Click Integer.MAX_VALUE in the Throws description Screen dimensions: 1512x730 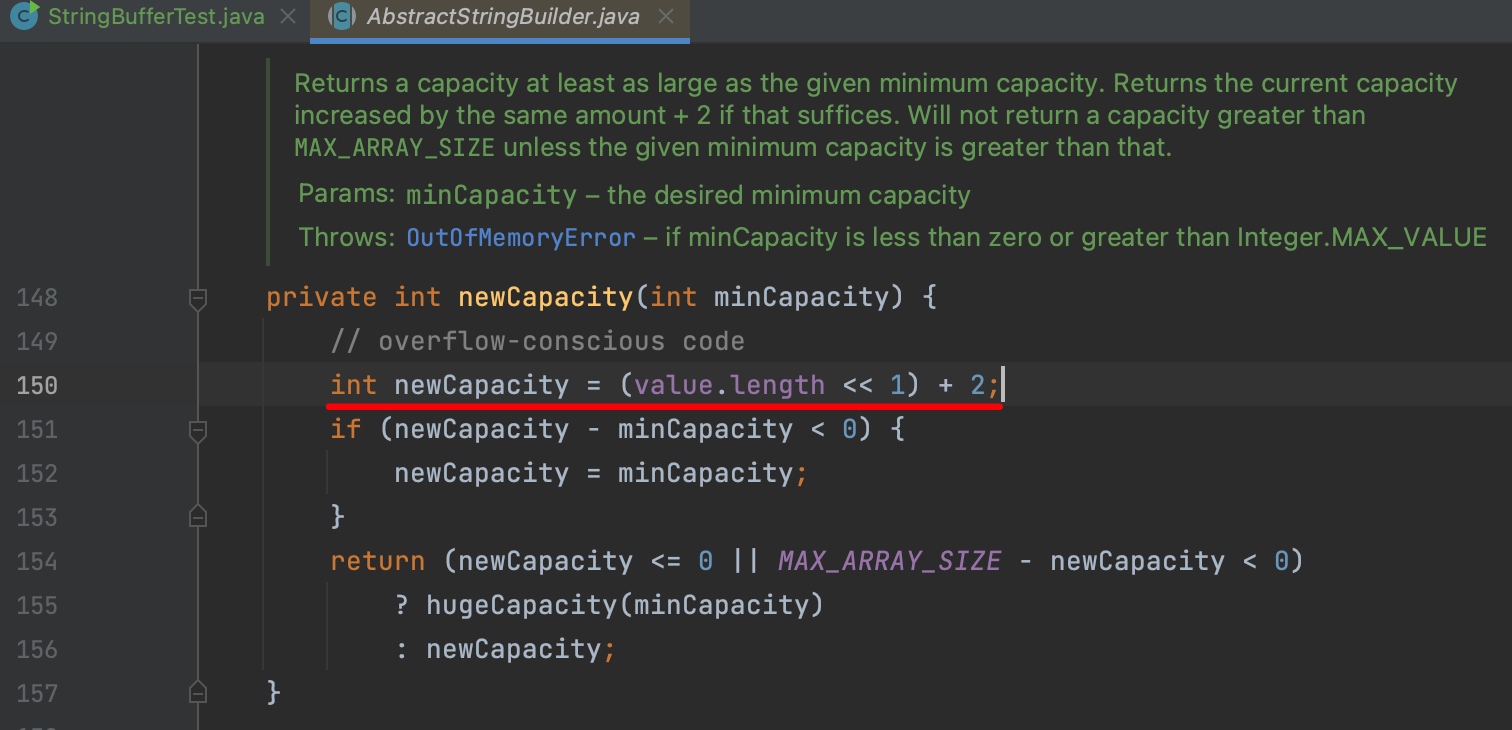click(1362, 238)
